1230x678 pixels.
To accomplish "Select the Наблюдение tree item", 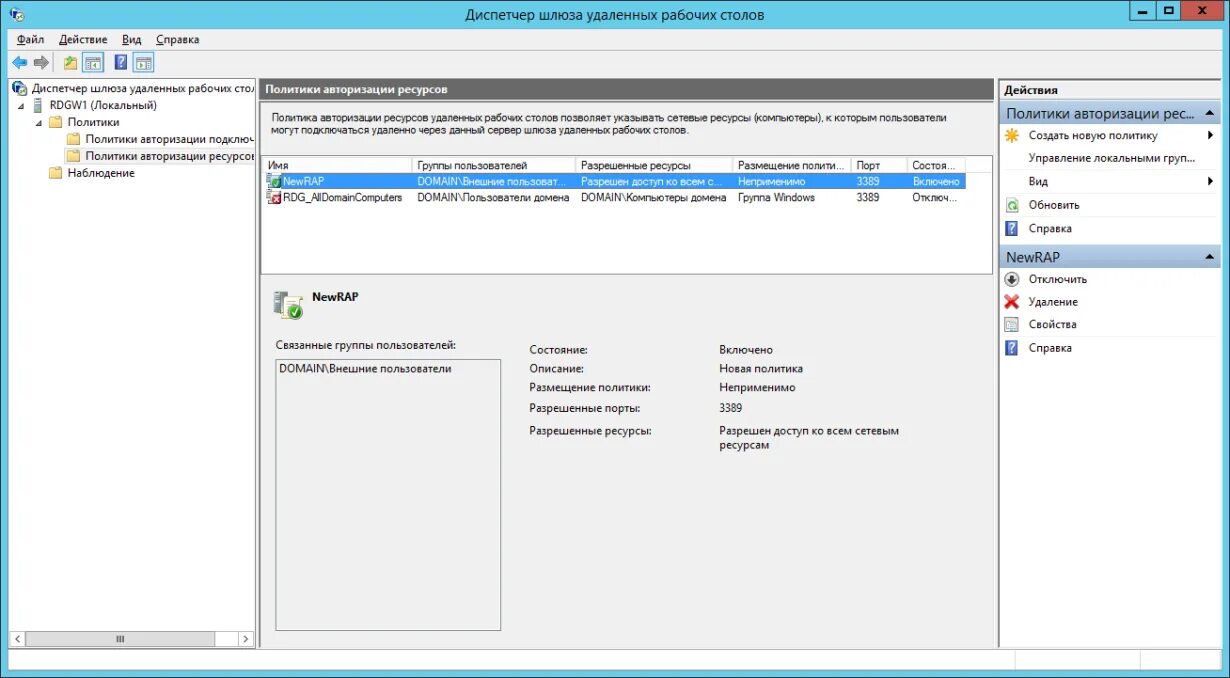I will click(101, 173).
